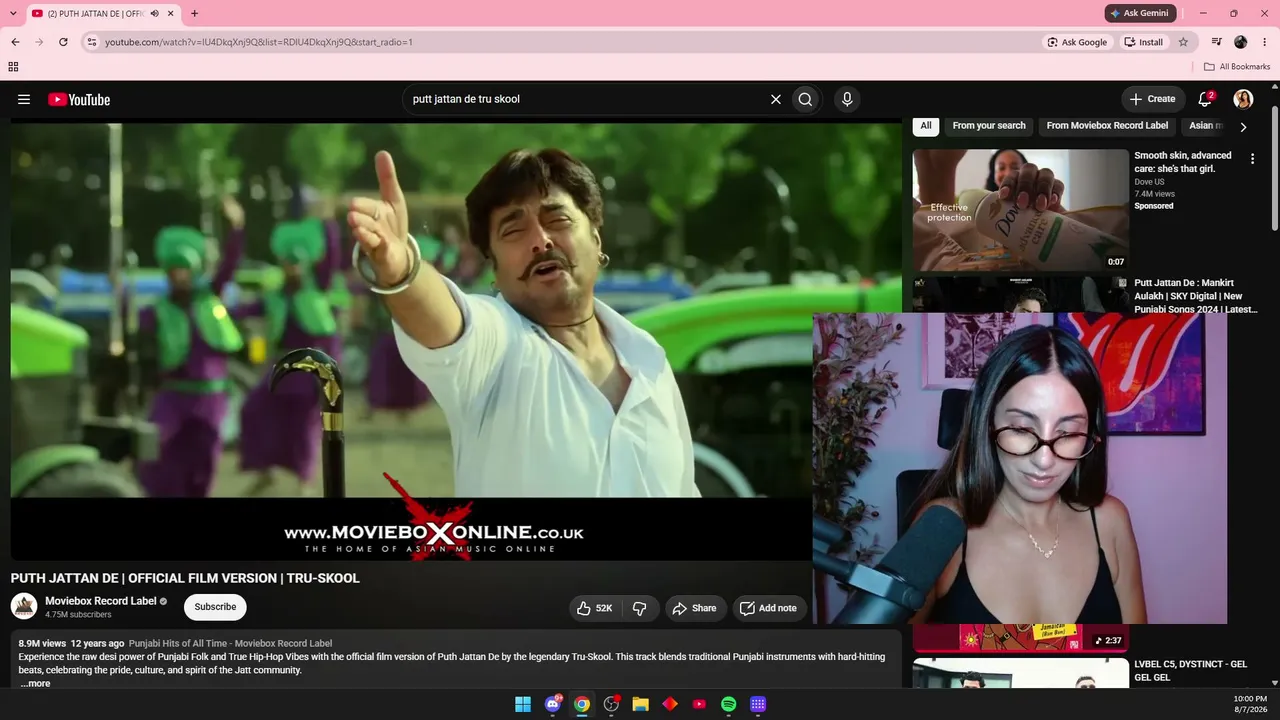Screen dimensions: 1280x720
Task: Share the Puth Jattan De video
Action: (694, 608)
